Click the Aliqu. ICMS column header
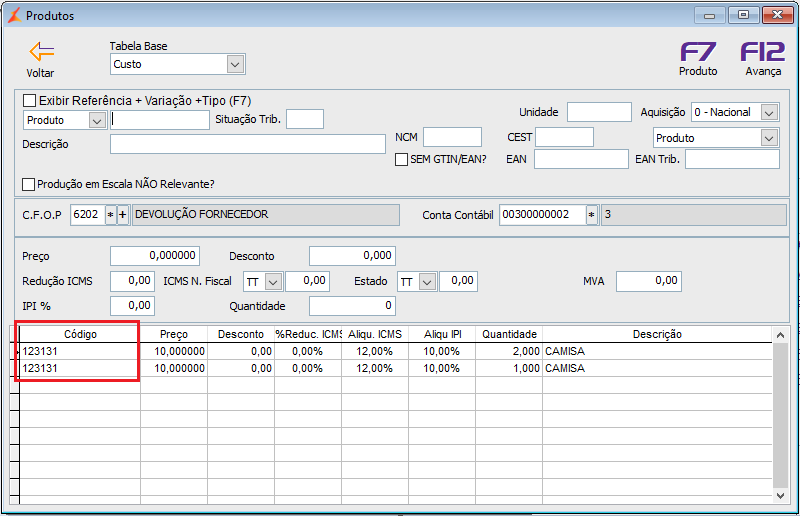Screen dimensions: 800x516 375,334
